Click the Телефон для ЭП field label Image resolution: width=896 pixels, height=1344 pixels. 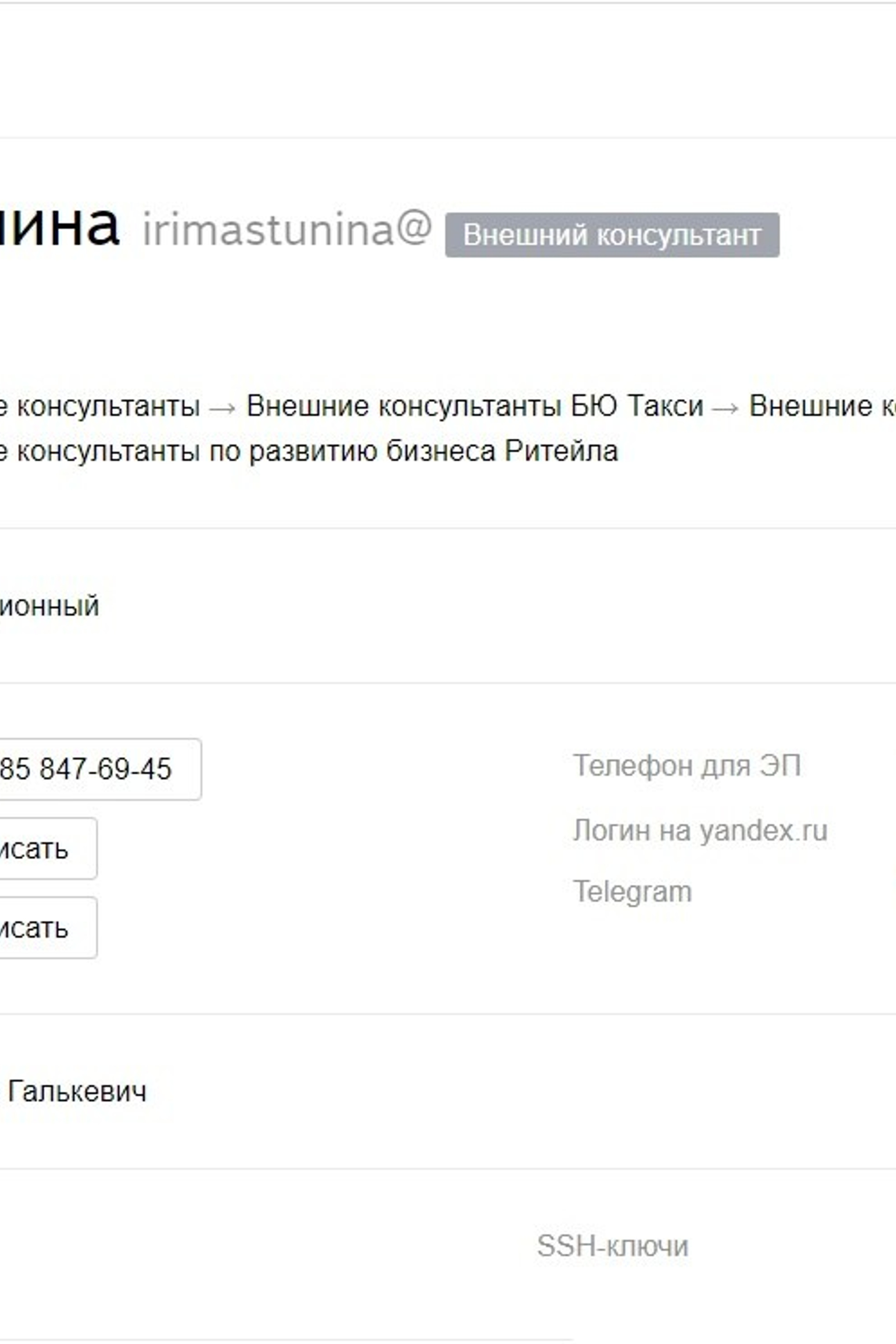tap(686, 766)
